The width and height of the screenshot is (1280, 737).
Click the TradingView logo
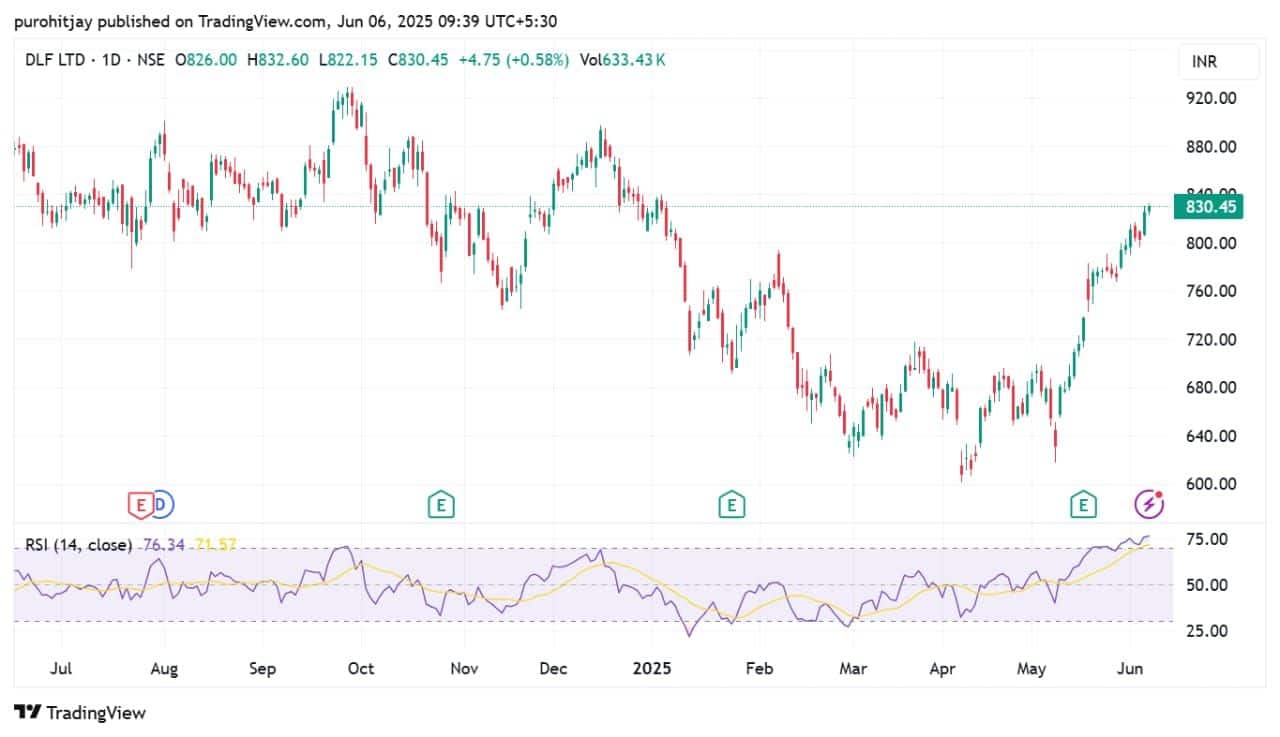coord(80,713)
